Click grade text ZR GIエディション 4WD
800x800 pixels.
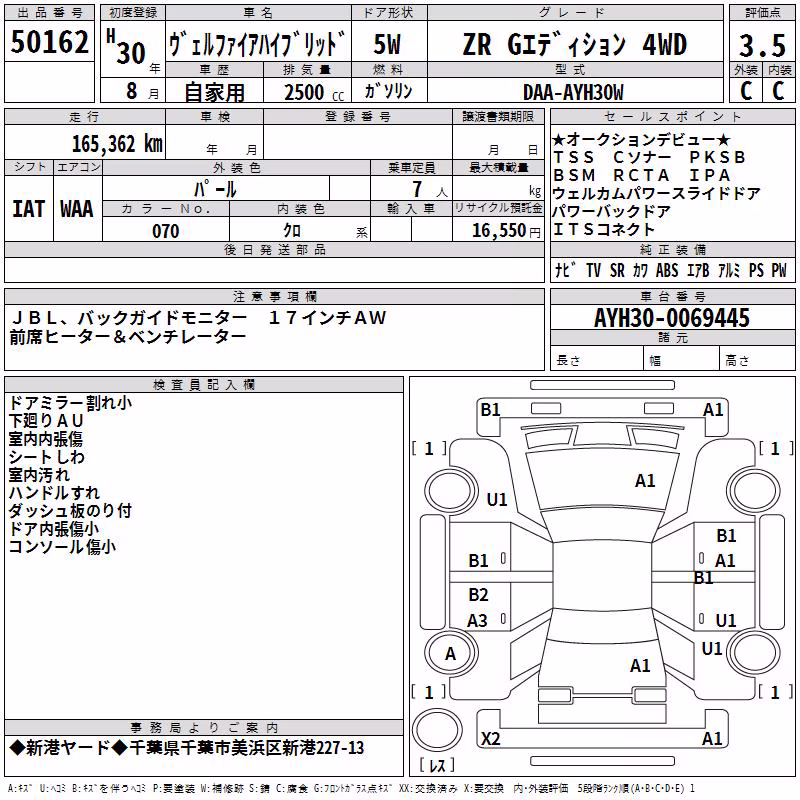point(574,44)
